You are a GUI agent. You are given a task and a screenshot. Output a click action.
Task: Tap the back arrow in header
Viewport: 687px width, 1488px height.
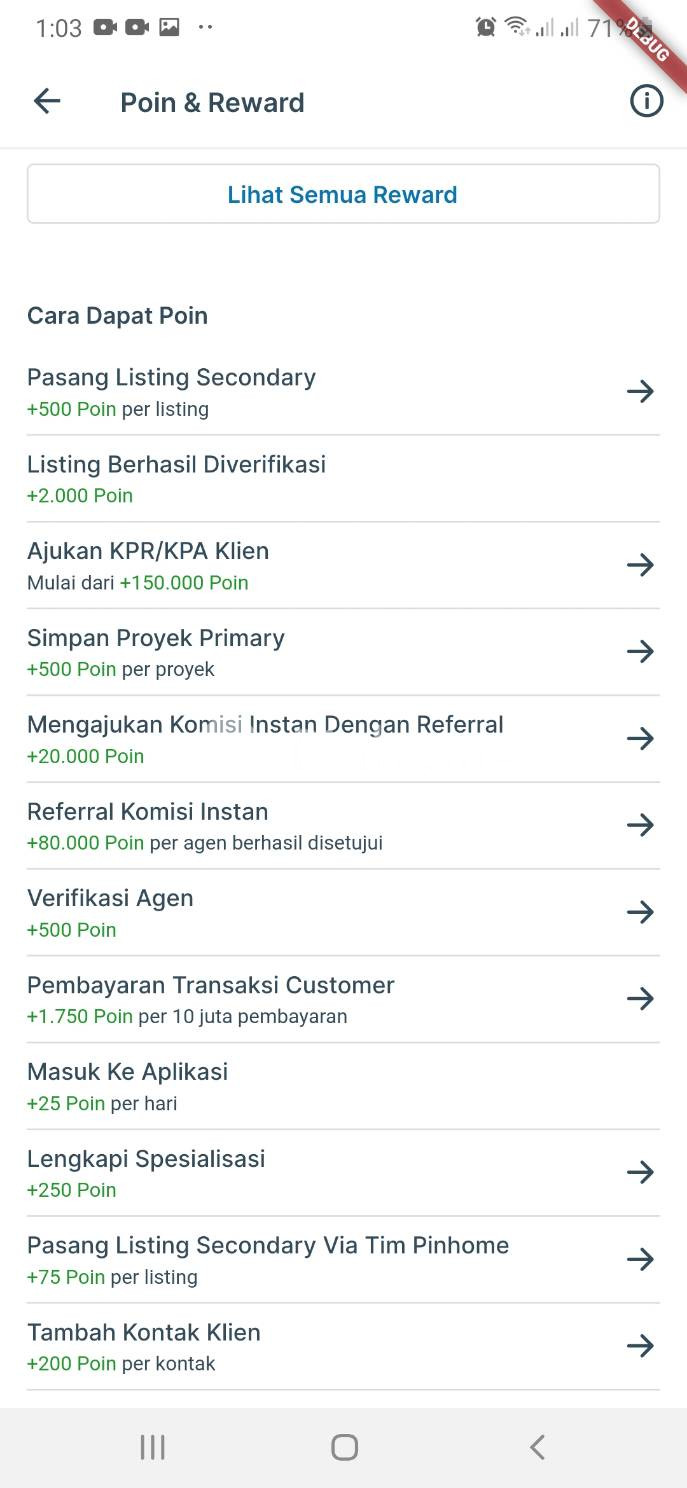[47, 101]
